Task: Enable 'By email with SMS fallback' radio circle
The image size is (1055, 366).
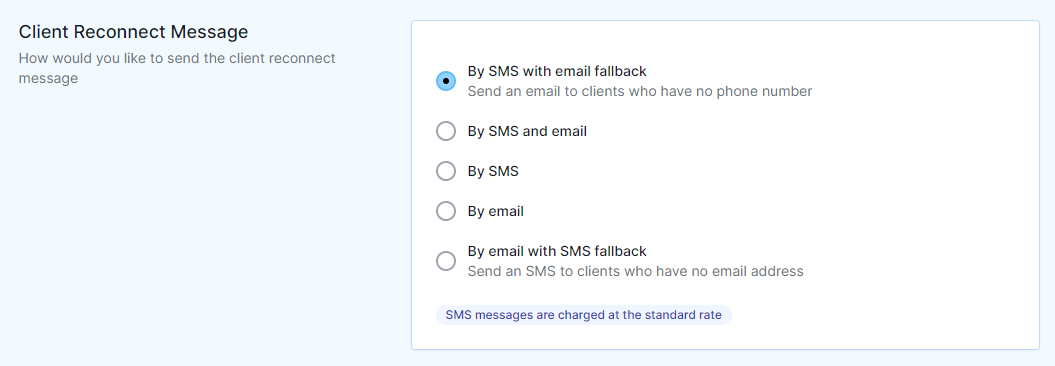Action: 446,261
